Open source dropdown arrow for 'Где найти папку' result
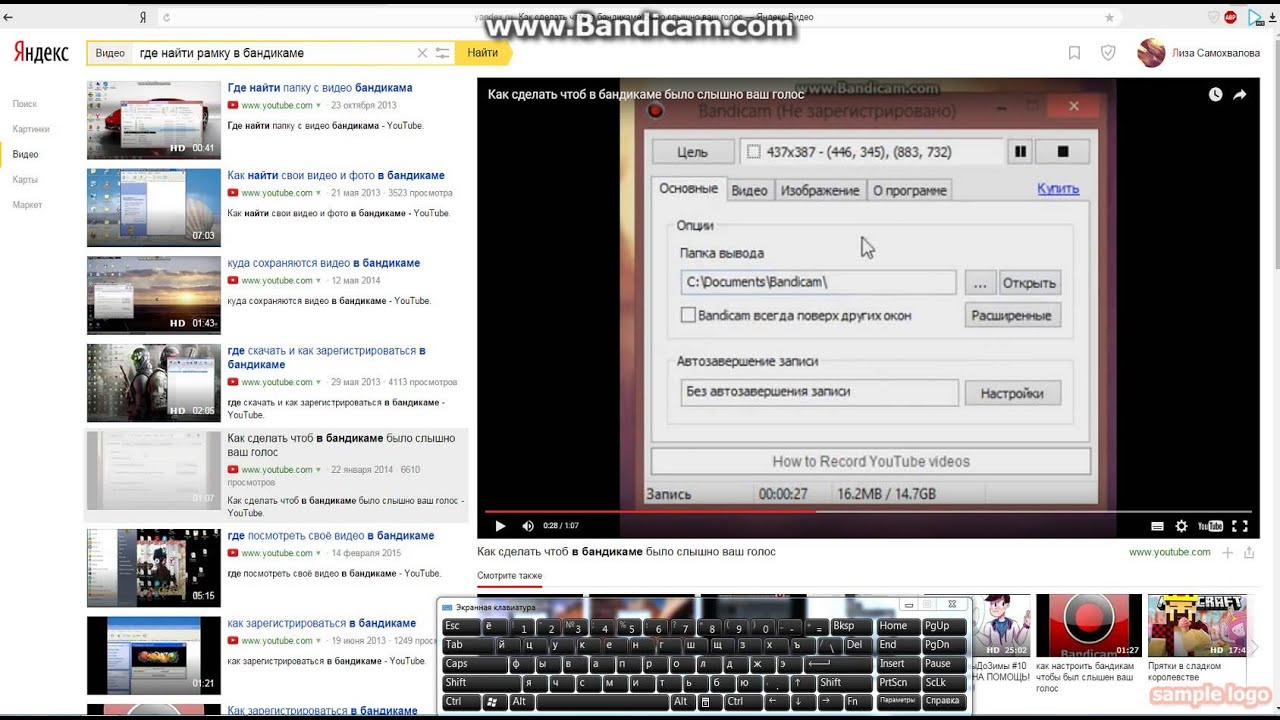Image resolution: width=1280 pixels, height=720 pixels. pyautogui.click(x=319, y=105)
